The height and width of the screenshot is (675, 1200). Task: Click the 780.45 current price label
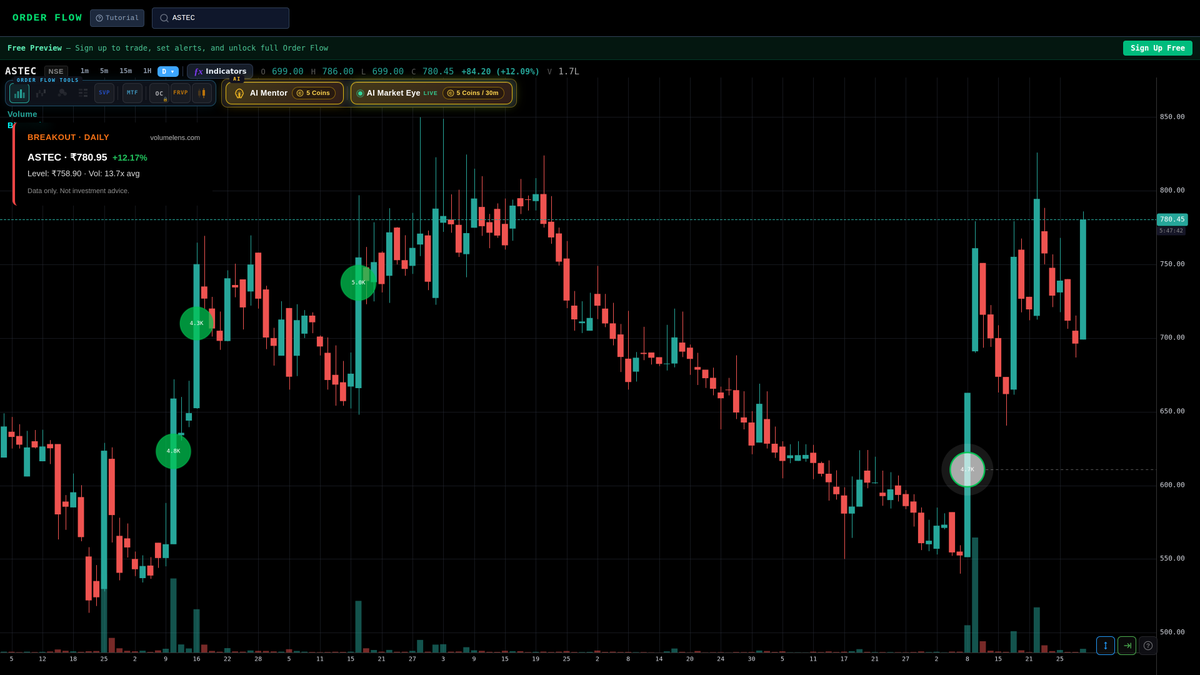(x=1171, y=219)
